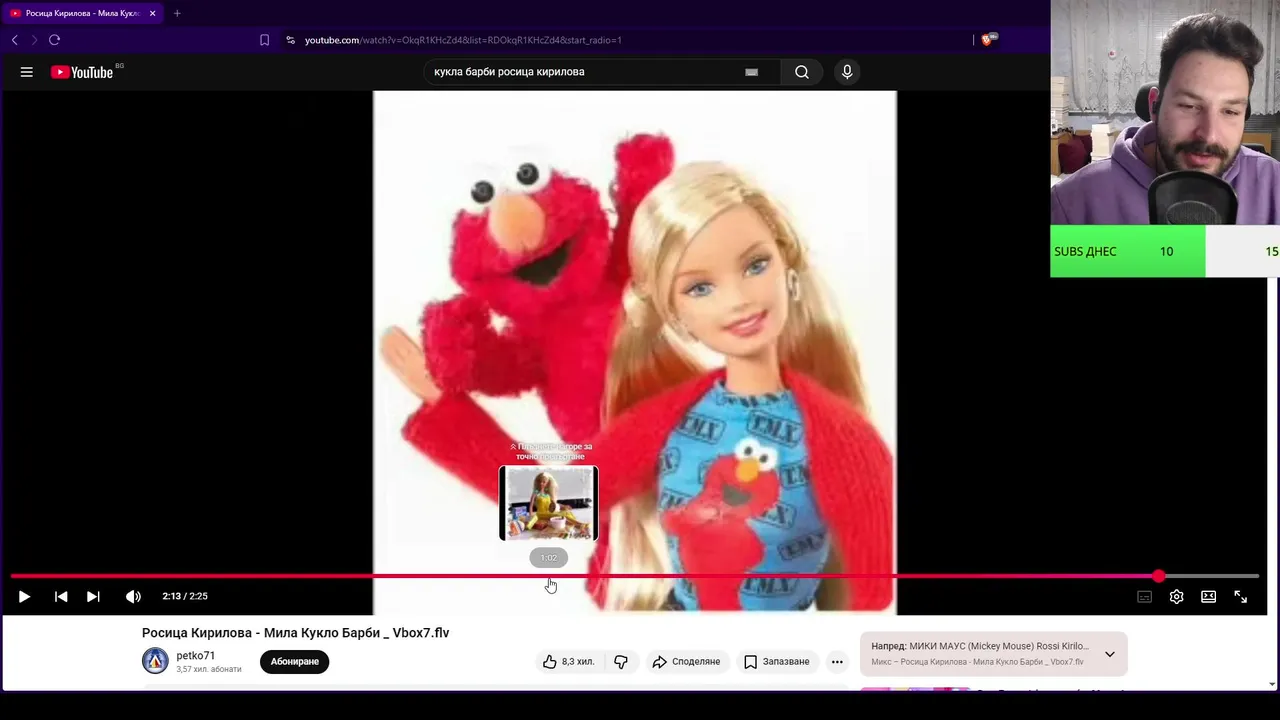Open the YouTube hamburger guide menu
1280x720 pixels.
pyautogui.click(x=27, y=72)
